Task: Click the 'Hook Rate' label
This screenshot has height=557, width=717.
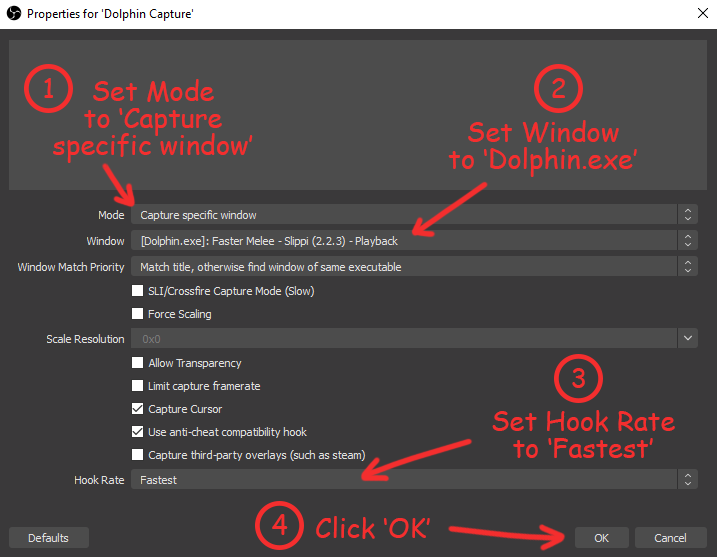Action: [x=99, y=480]
